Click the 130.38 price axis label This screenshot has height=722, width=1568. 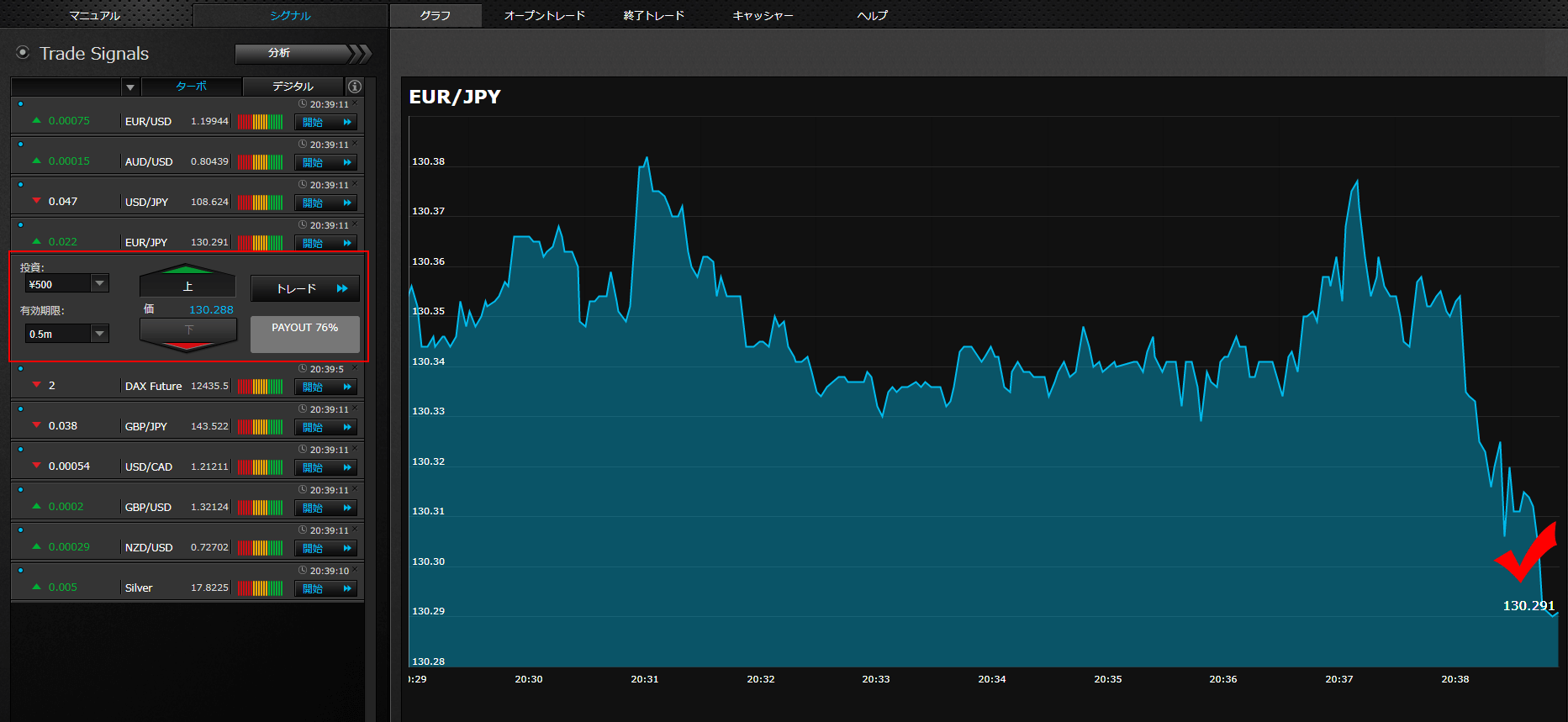pyautogui.click(x=428, y=161)
